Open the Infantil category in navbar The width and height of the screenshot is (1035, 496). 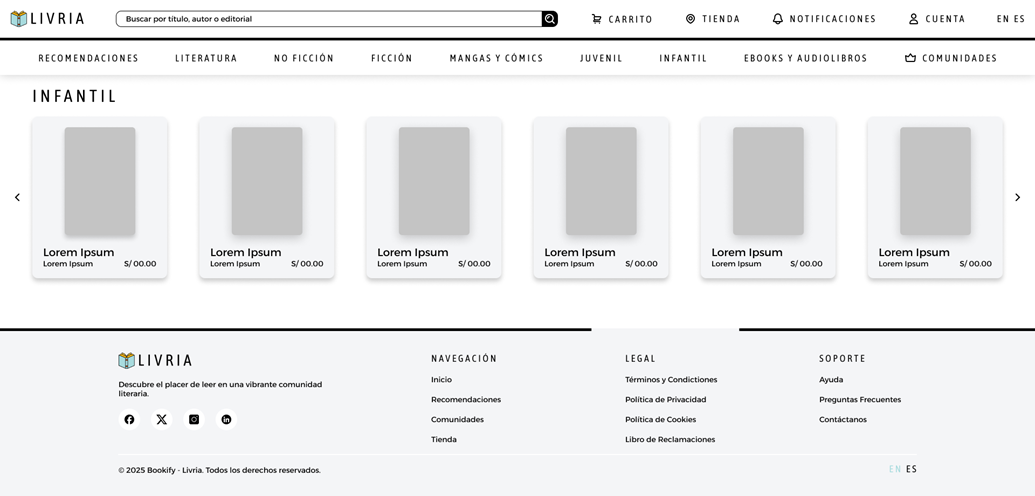683,58
